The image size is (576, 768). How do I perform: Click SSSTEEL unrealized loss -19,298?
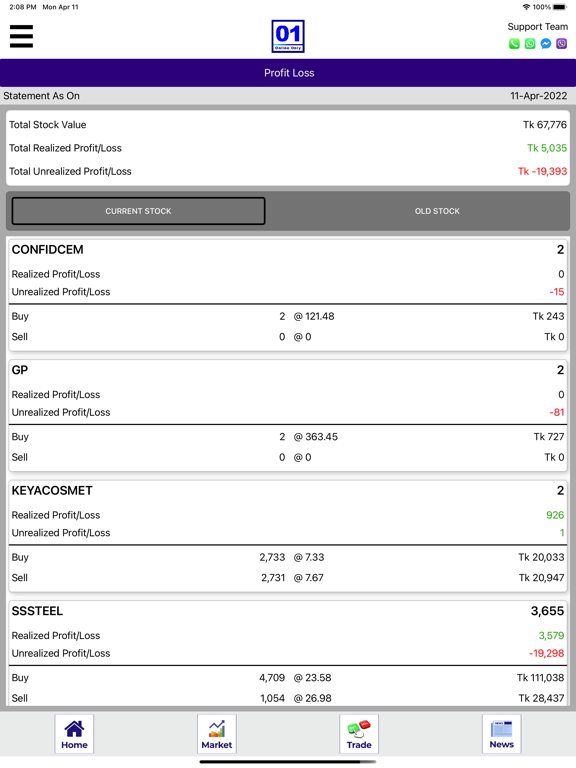click(546, 653)
